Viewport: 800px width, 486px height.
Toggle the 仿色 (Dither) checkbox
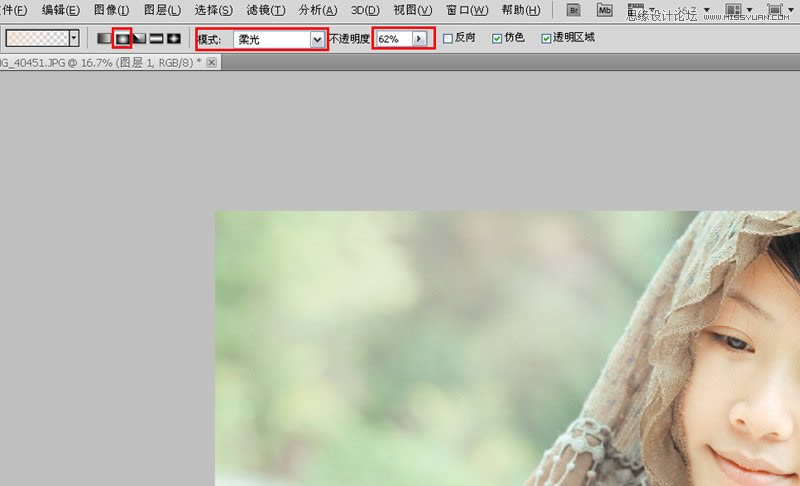(x=497, y=39)
